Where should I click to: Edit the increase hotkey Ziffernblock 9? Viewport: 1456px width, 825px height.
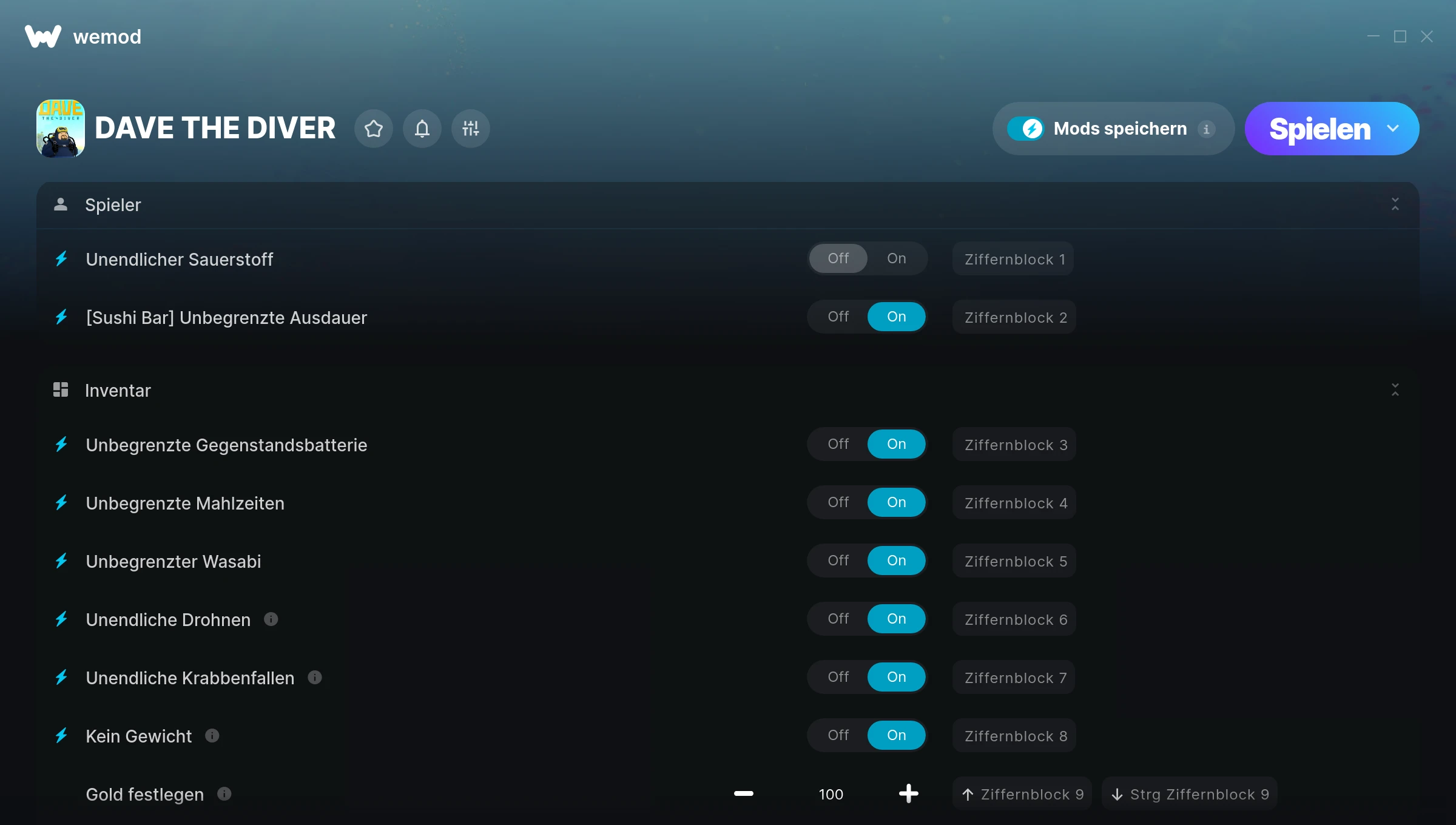pyautogui.click(x=1022, y=794)
